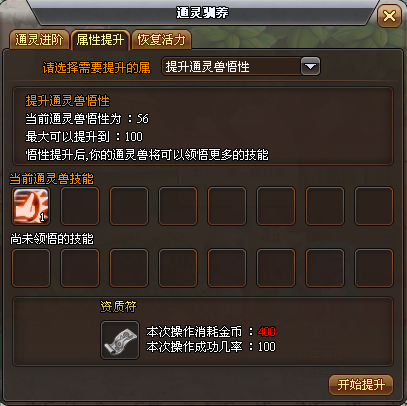Image resolution: width=407 pixels, height=406 pixels.
Task: Select the second current skill slot
Action: tap(80, 206)
